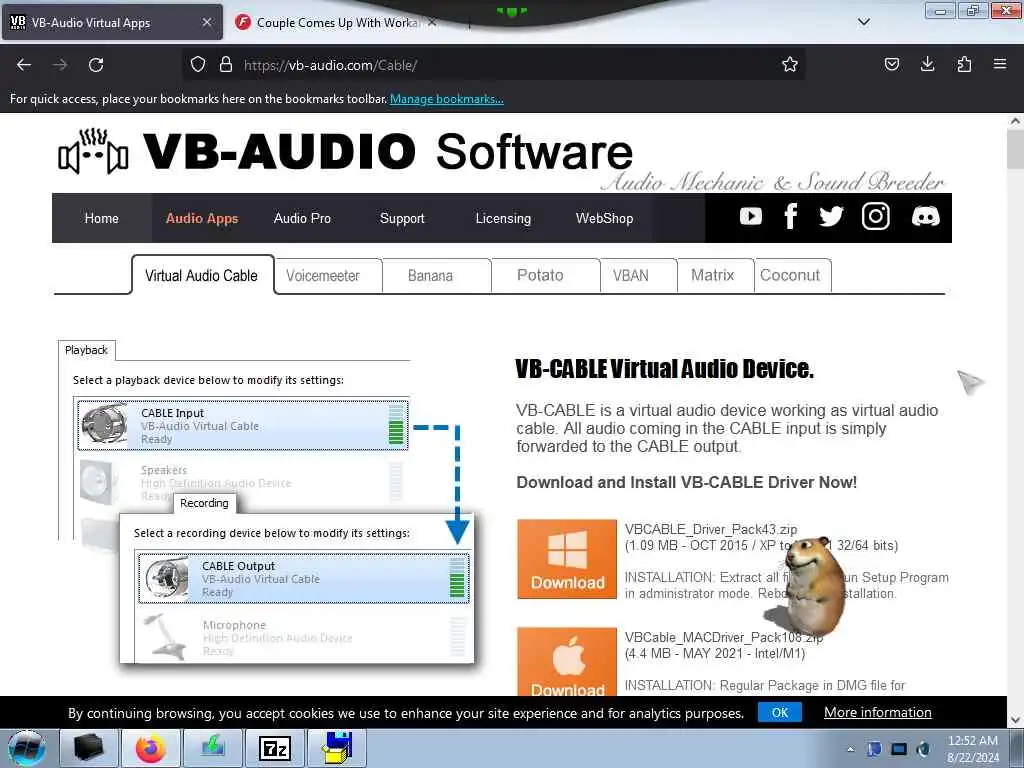Open the More information cookie link
The width and height of the screenshot is (1024, 768).
tap(878, 712)
